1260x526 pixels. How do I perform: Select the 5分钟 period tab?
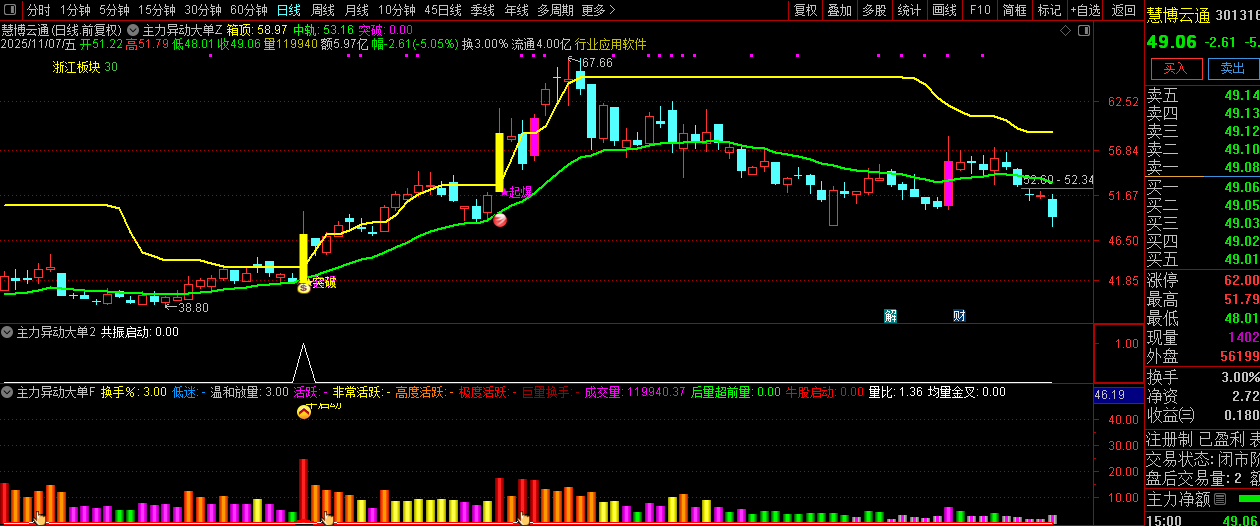(114, 10)
